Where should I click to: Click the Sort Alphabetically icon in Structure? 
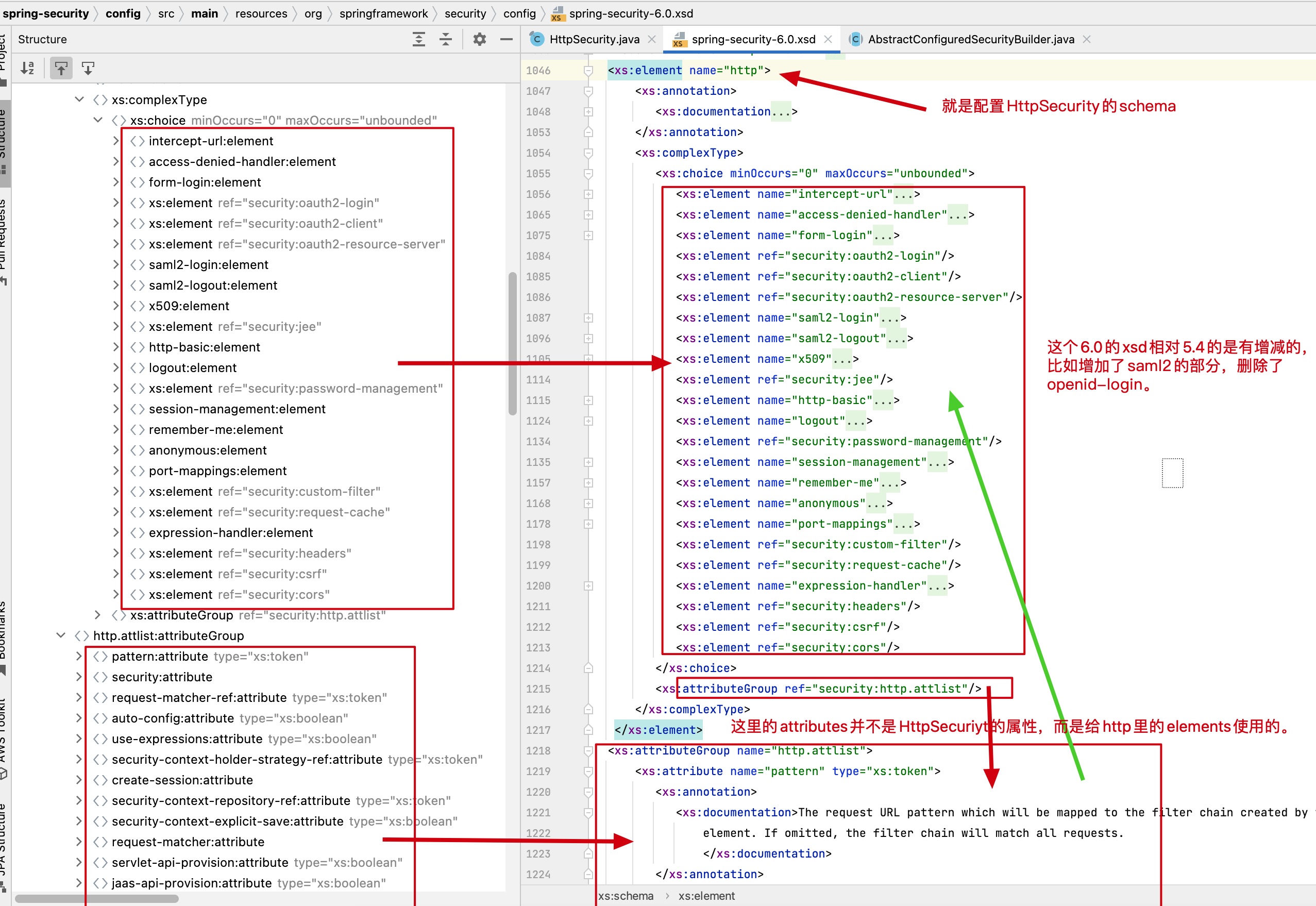pyautogui.click(x=27, y=69)
